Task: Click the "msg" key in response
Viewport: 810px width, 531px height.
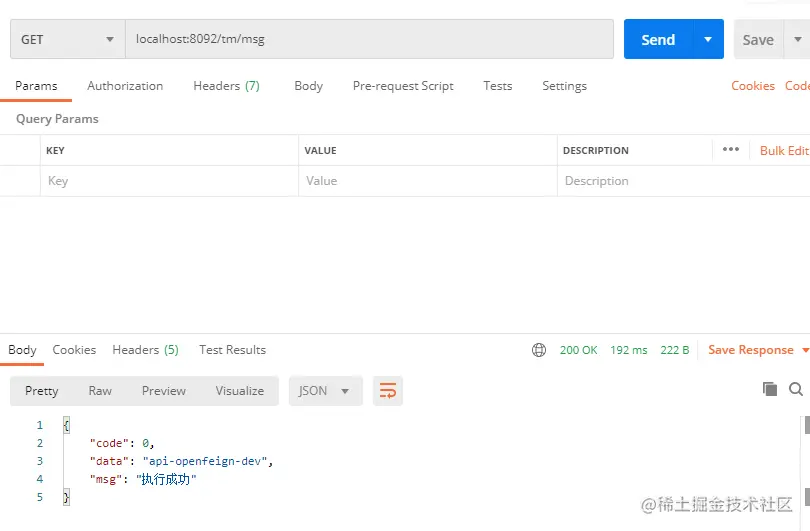Action: point(106,479)
